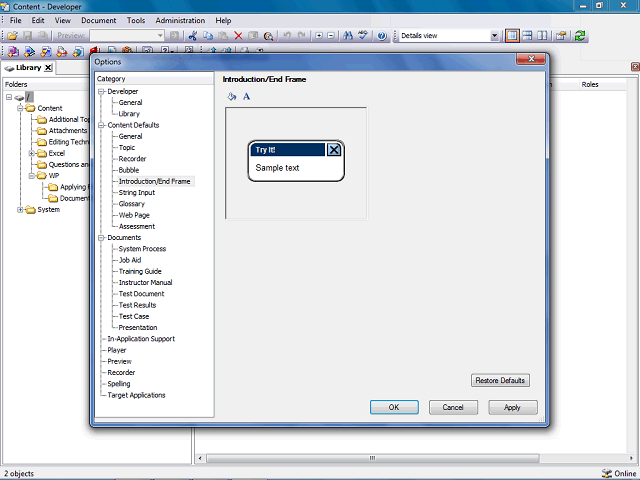Click the X in Try It! sample bubble

tap(334, 150)
